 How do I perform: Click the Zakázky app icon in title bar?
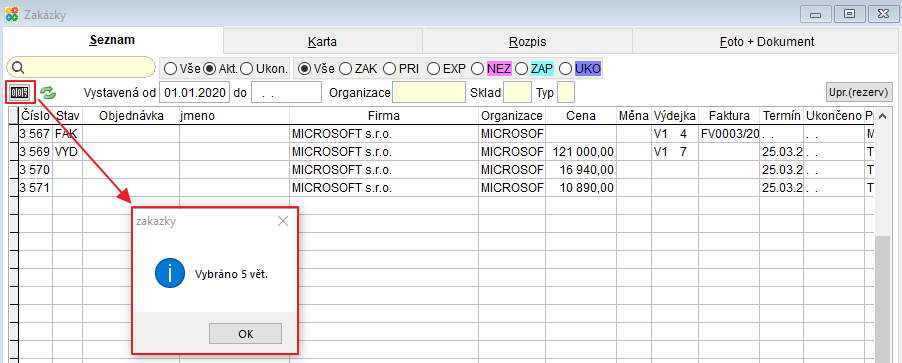(x=12, y=14)
